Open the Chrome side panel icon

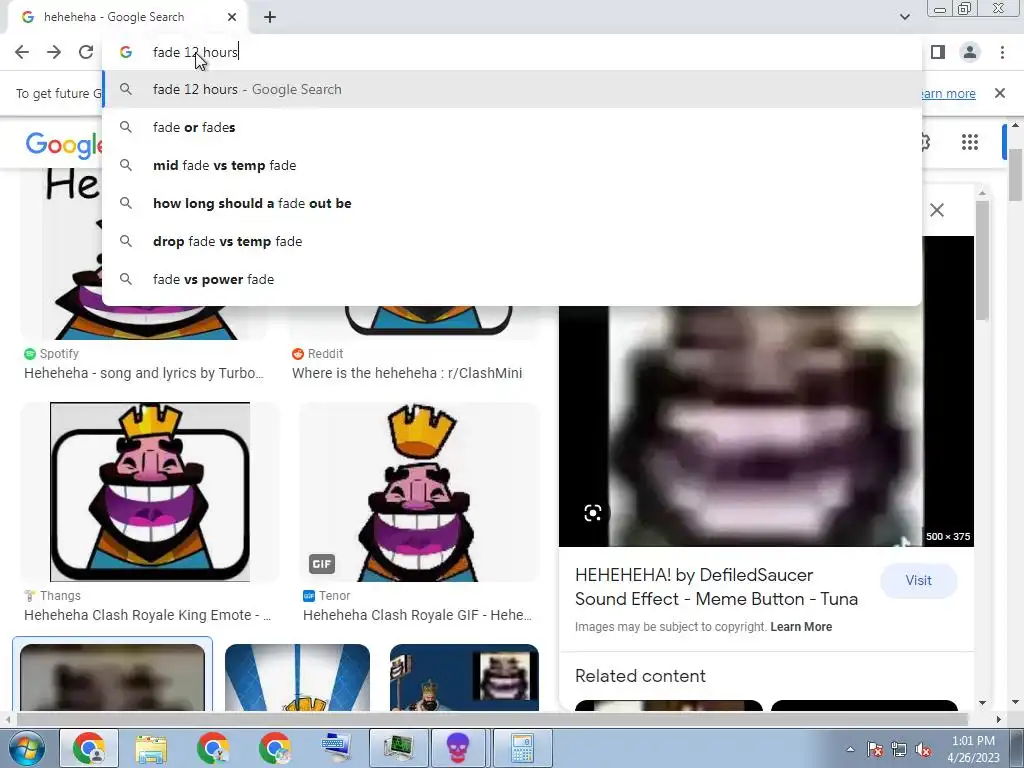click(938, 52)
